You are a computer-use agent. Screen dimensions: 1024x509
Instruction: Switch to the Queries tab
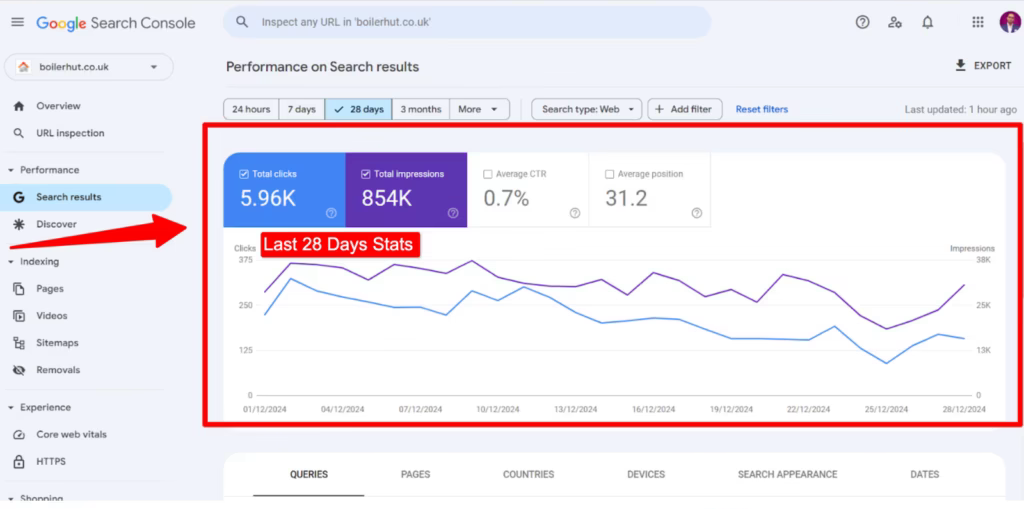point(309,474)
